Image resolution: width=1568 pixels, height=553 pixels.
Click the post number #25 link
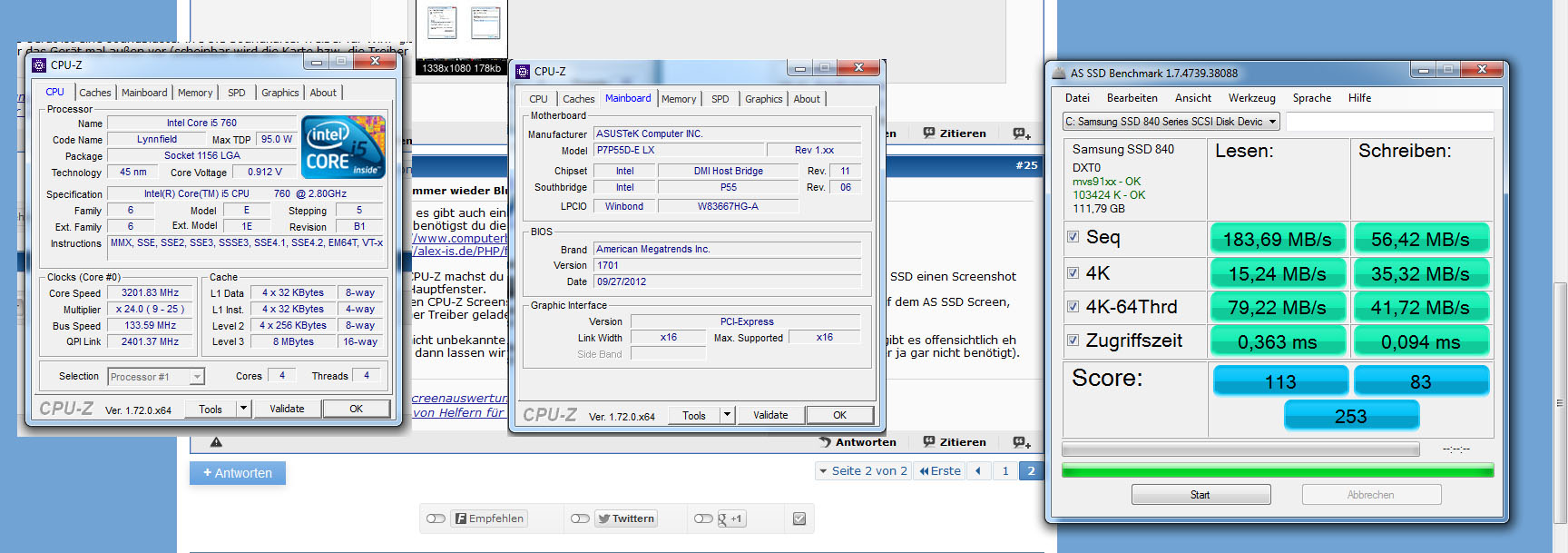coord(1026,165)
